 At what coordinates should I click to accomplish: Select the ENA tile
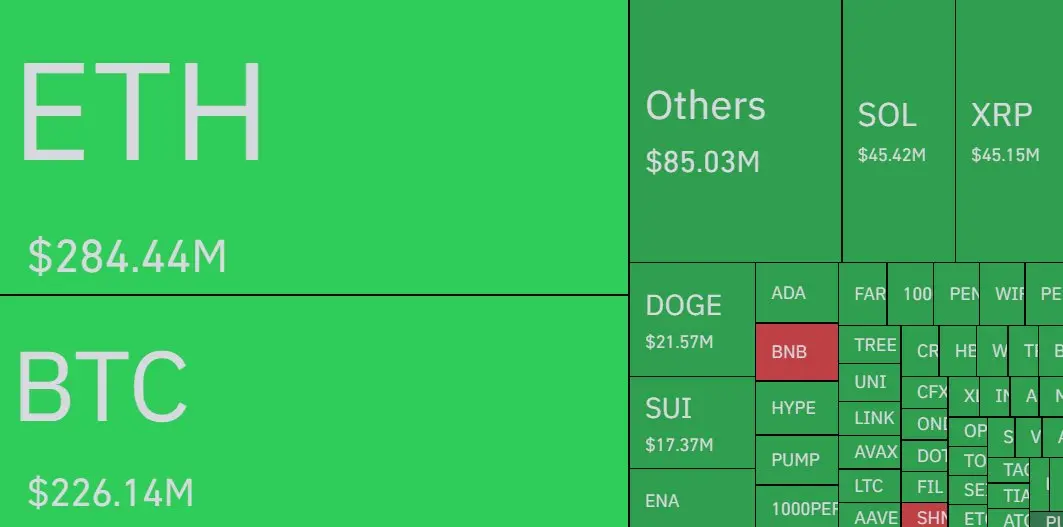coord(692,499)
